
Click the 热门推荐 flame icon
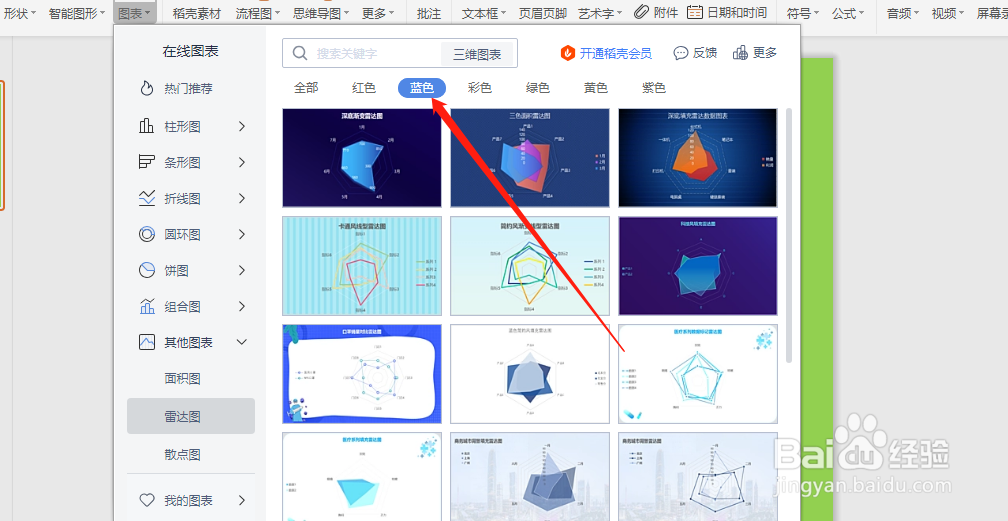click(x=147, y=89)
